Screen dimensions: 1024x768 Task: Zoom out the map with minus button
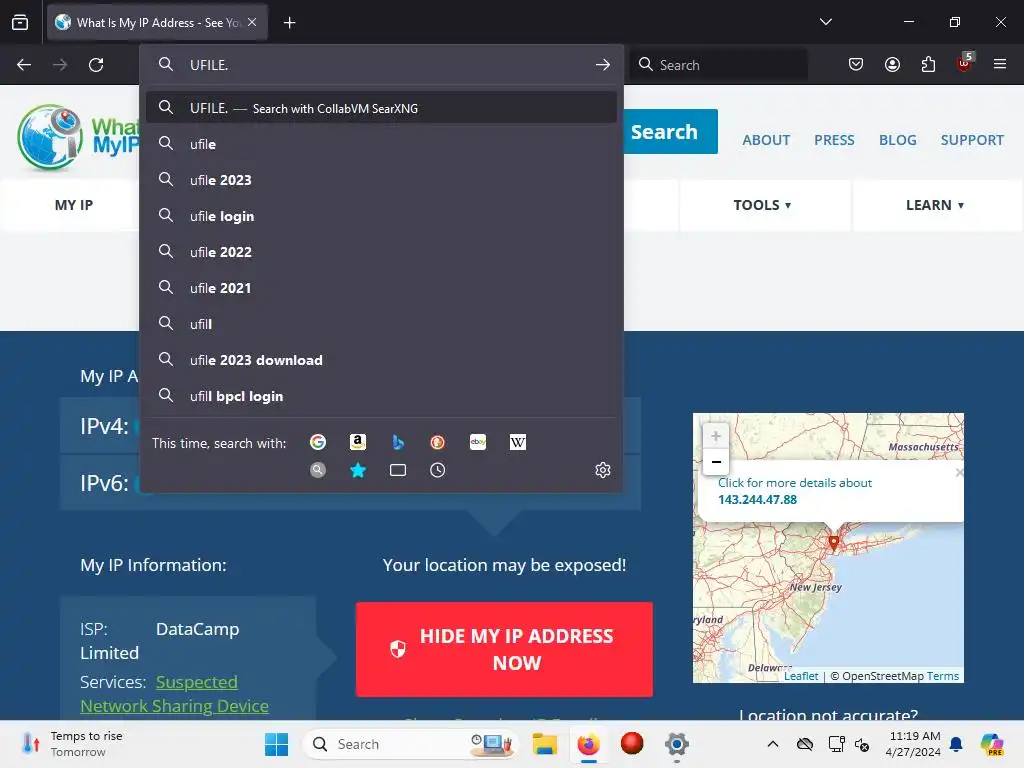(716, 462)
